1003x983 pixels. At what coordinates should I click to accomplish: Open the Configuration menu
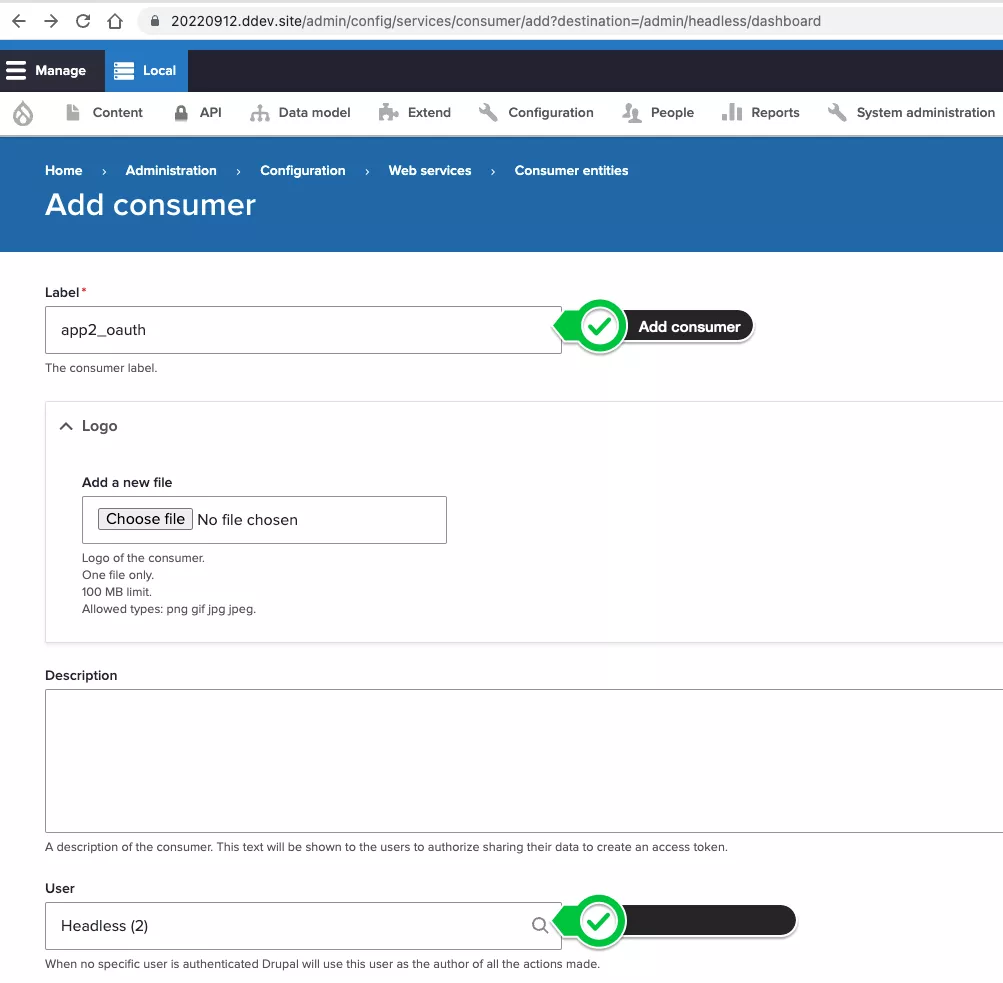pyautogui.click(x=537, y=113)
